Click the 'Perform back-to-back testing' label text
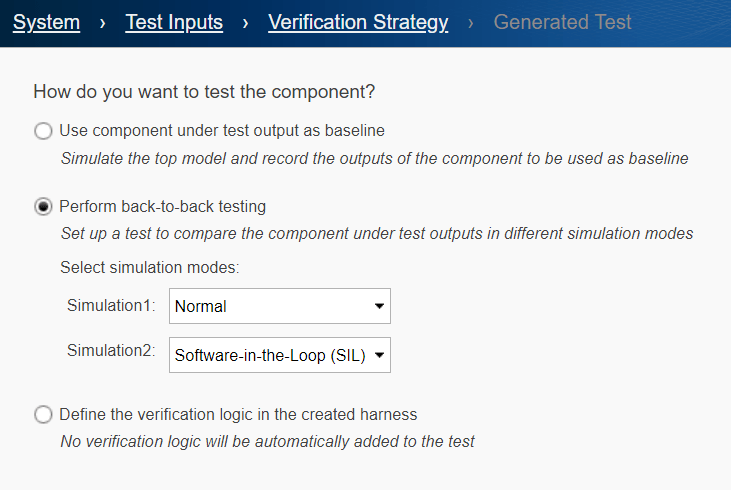 click(x=162, y=207)
